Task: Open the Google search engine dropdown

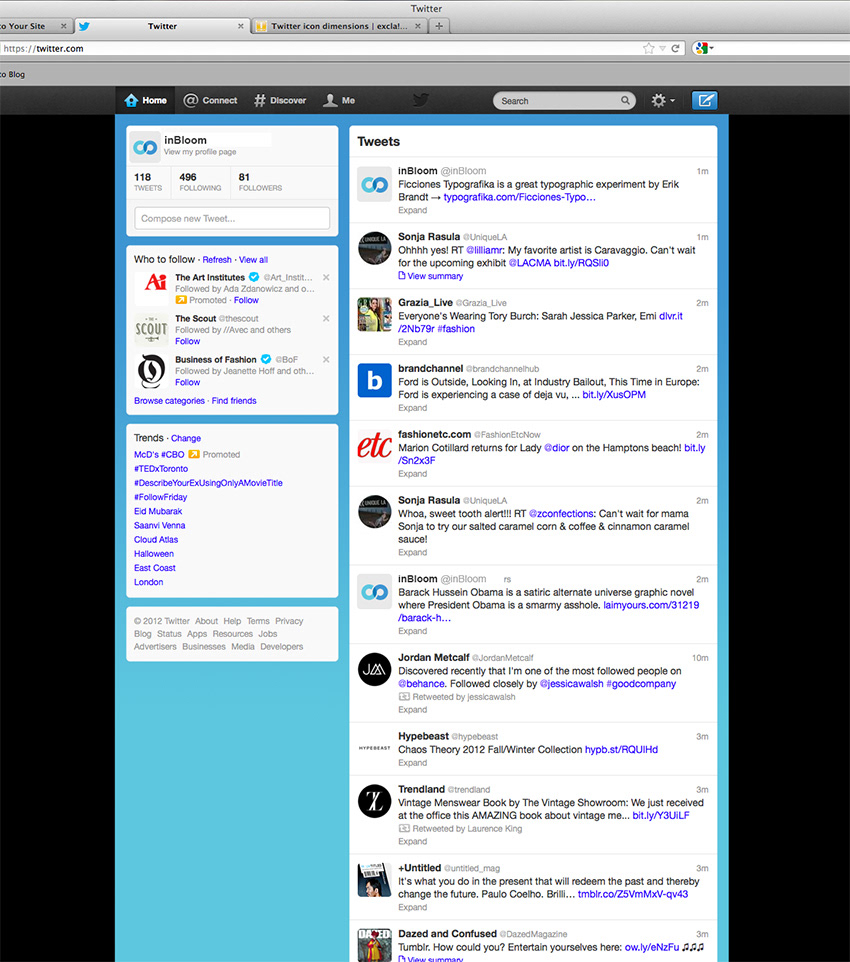Action: (704, 48)
